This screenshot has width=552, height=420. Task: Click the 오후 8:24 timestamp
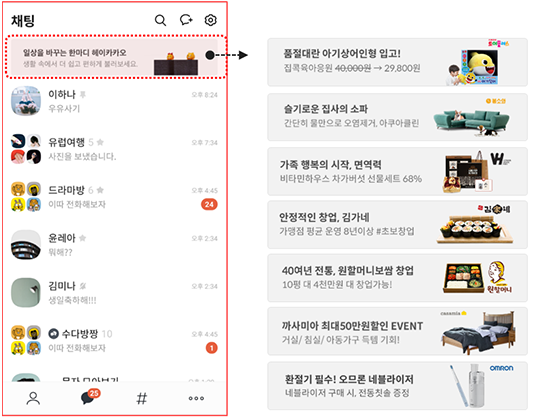(204, 95)
